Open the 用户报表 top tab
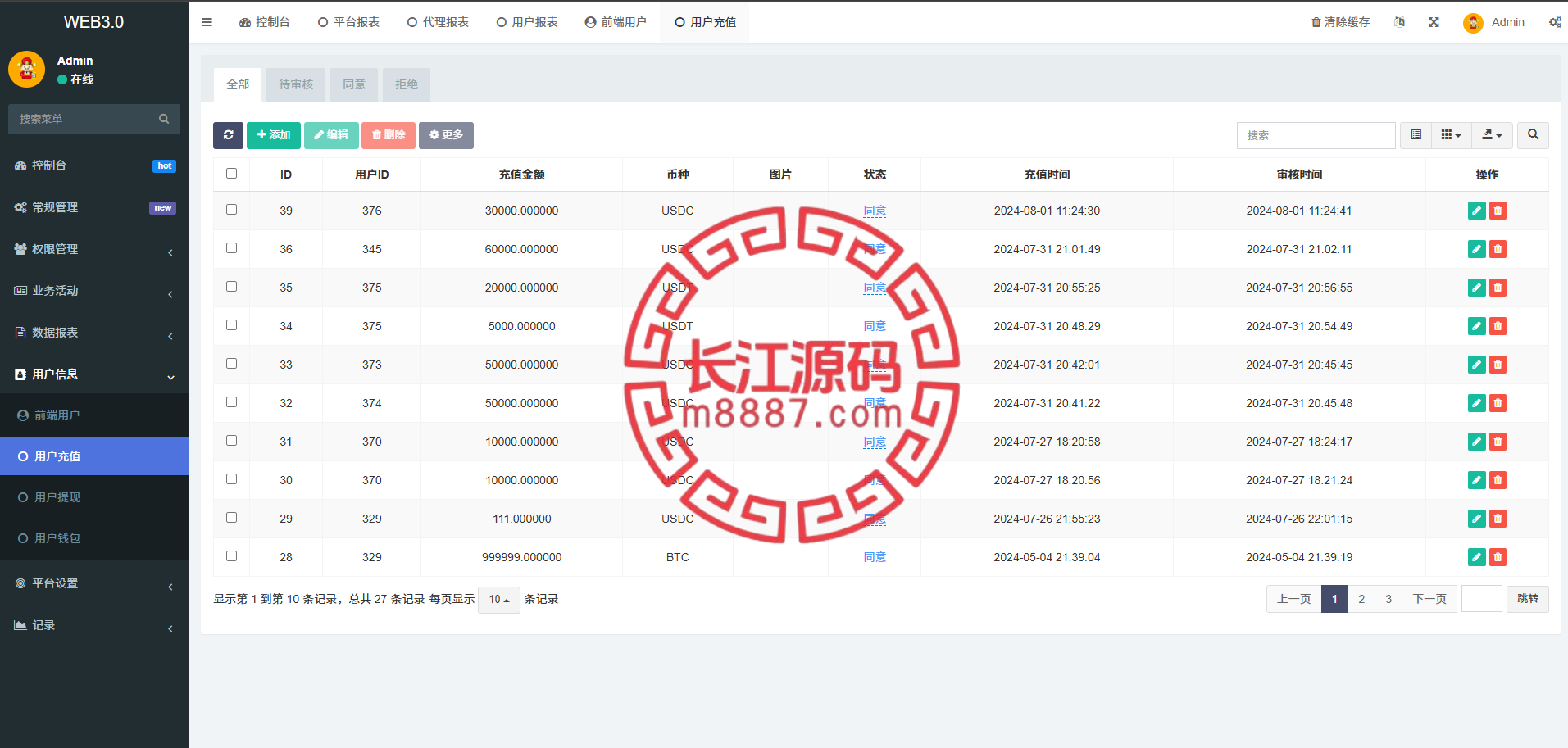Image resolution: width=1568 pixels, height=748 pixels. pos(527,22)
